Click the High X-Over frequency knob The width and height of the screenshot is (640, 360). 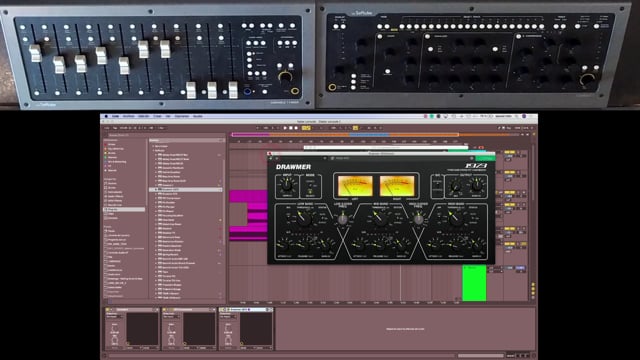(418, 219)
